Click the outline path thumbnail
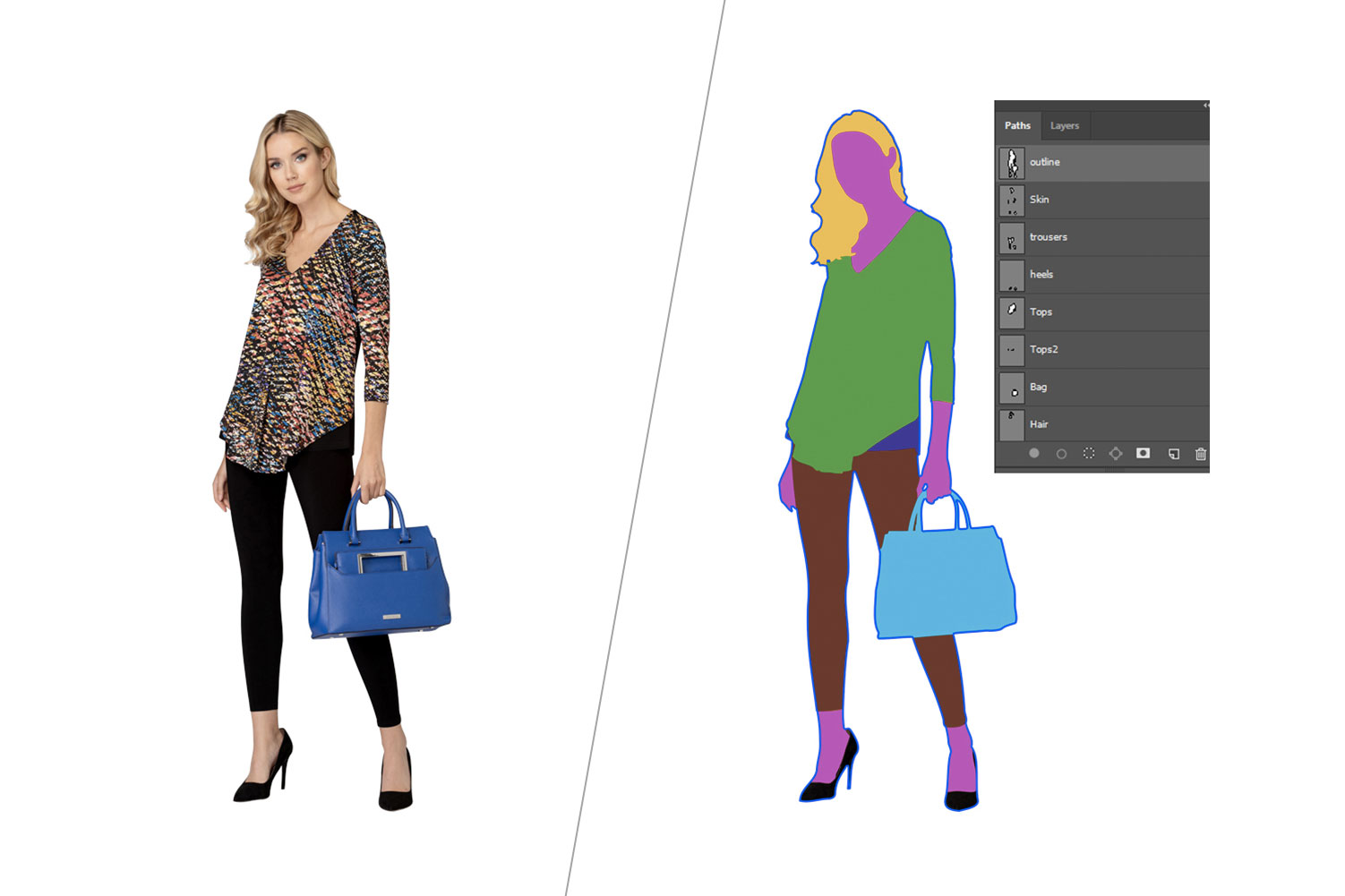1345x896 pixels. (x=1012, y=163)
